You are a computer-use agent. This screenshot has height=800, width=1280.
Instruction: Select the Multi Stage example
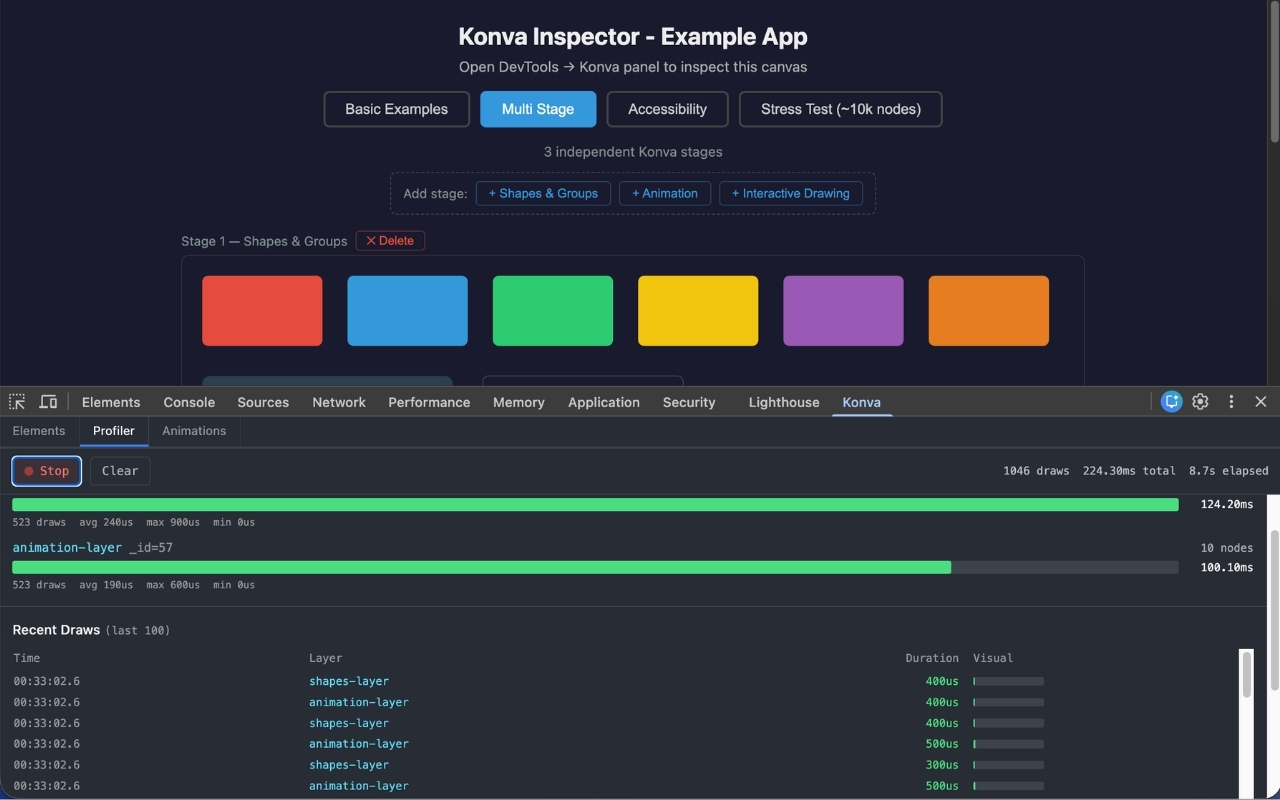538,109
